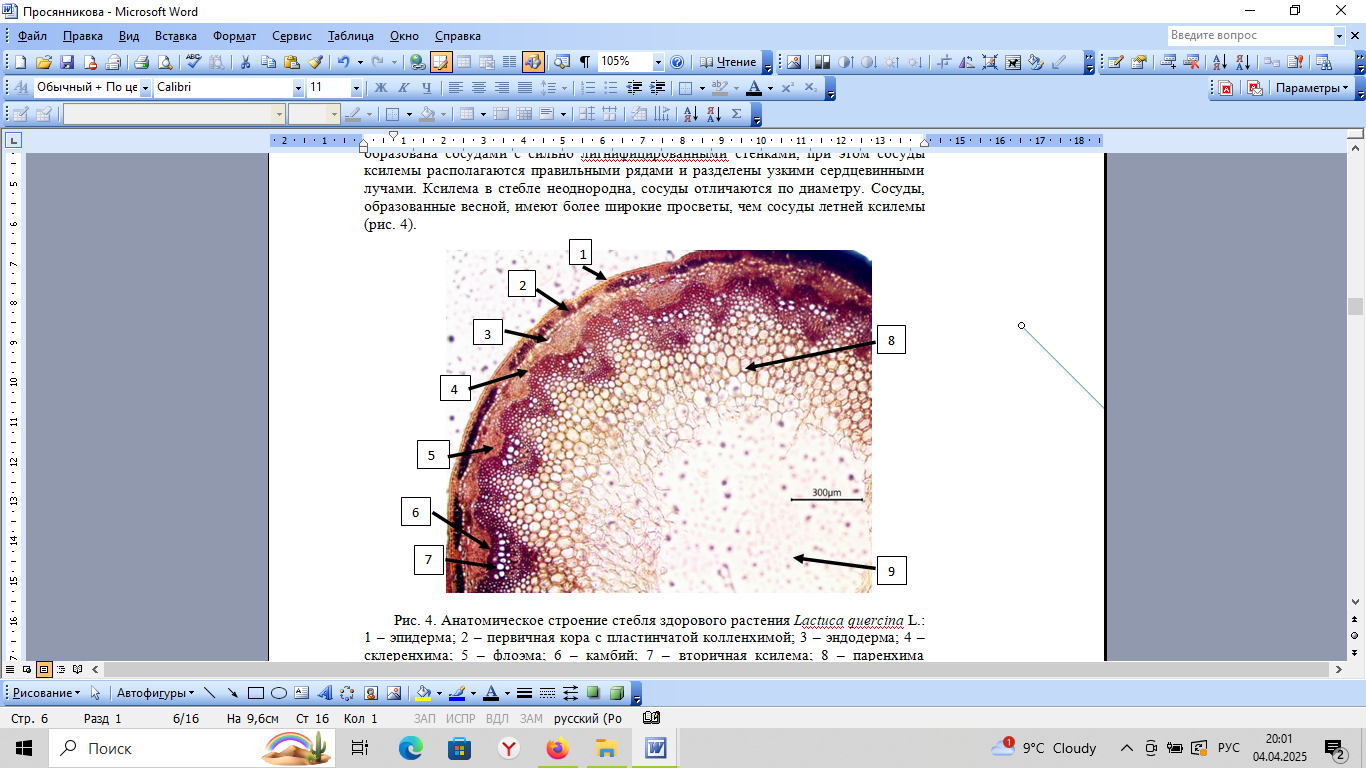Open File Explorer from the taskbar

point(606,748)
